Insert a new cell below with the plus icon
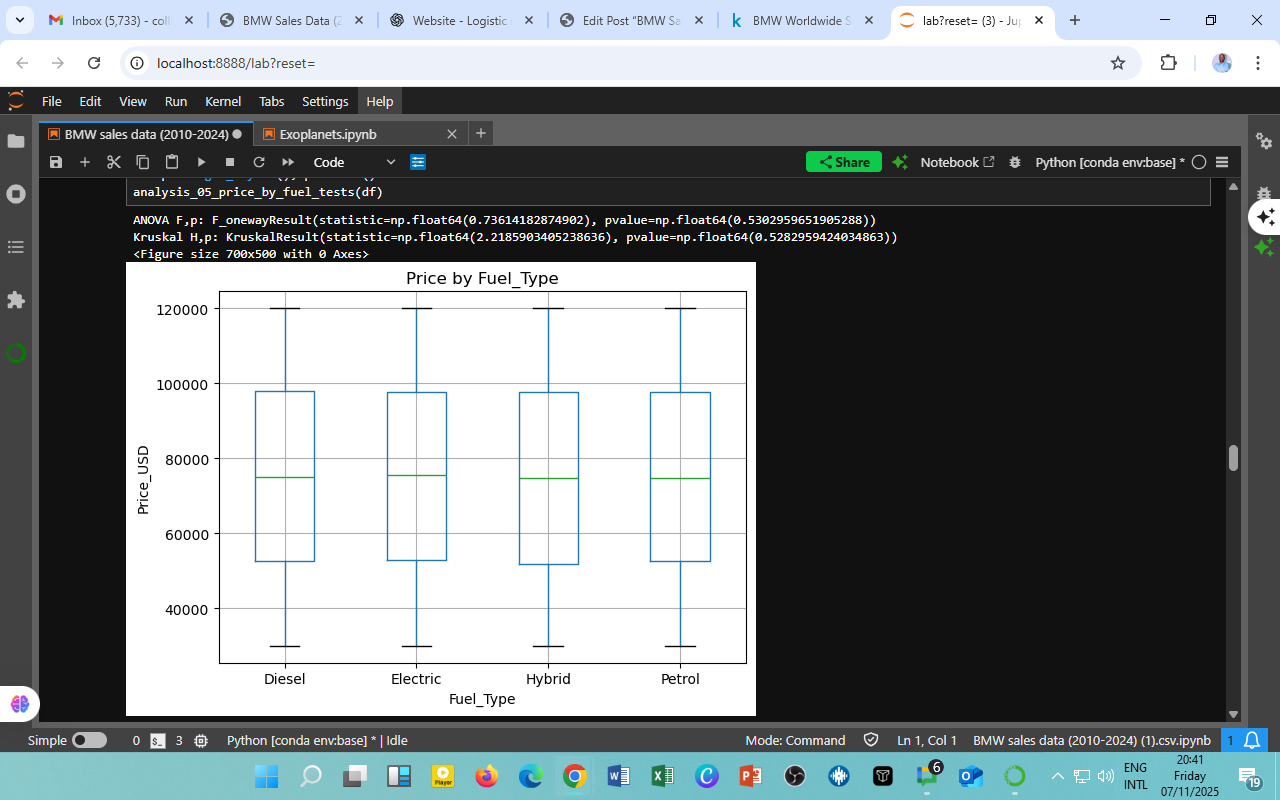Viewport: 1280px width, 800px height. [85, 162]
